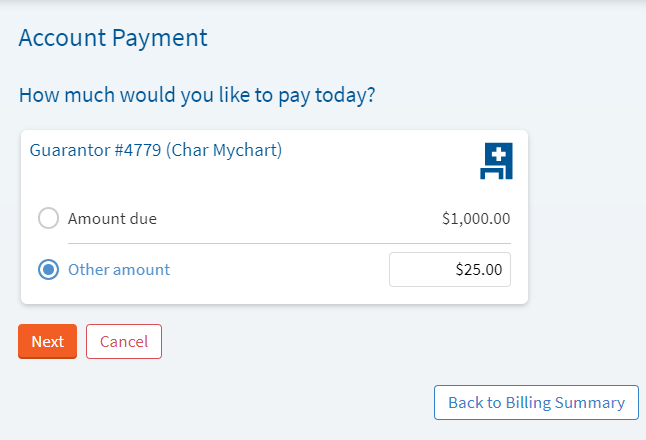The image size is (646, 440).
Task: Choose to pay the full $1,000.00 amount due
Action: coord(48,218)
